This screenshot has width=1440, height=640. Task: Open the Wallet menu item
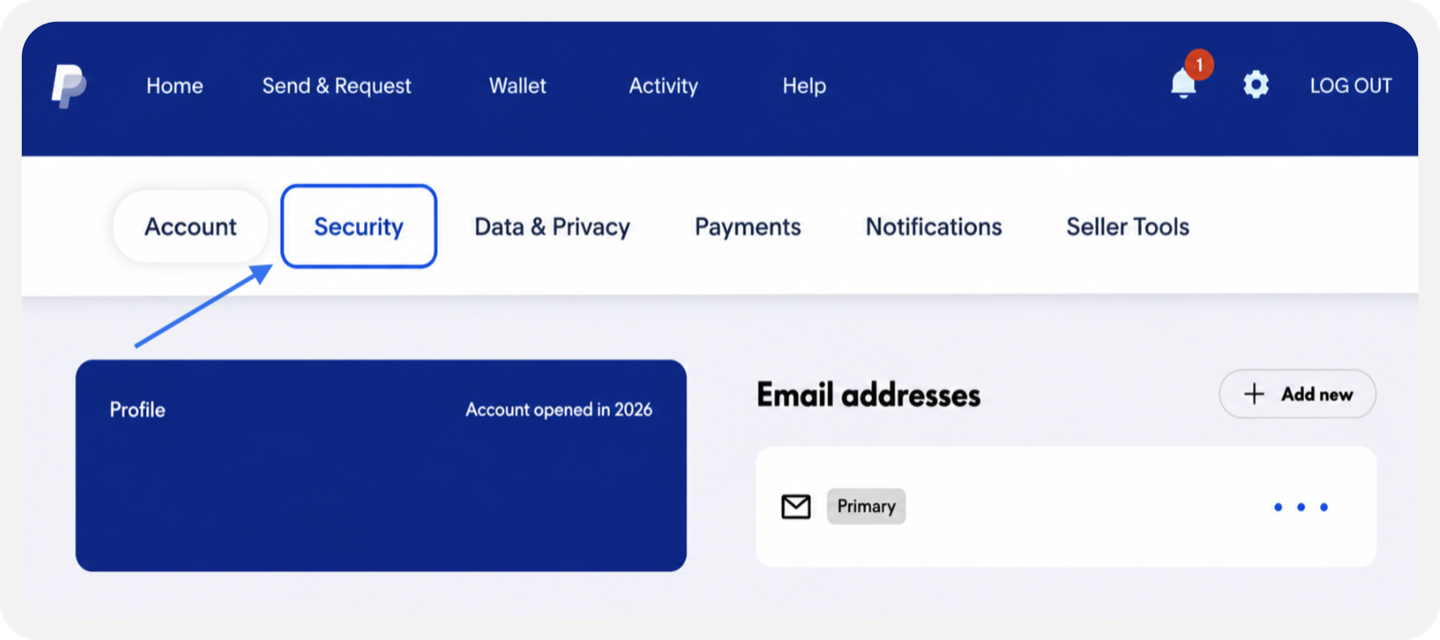coord(518,86)
